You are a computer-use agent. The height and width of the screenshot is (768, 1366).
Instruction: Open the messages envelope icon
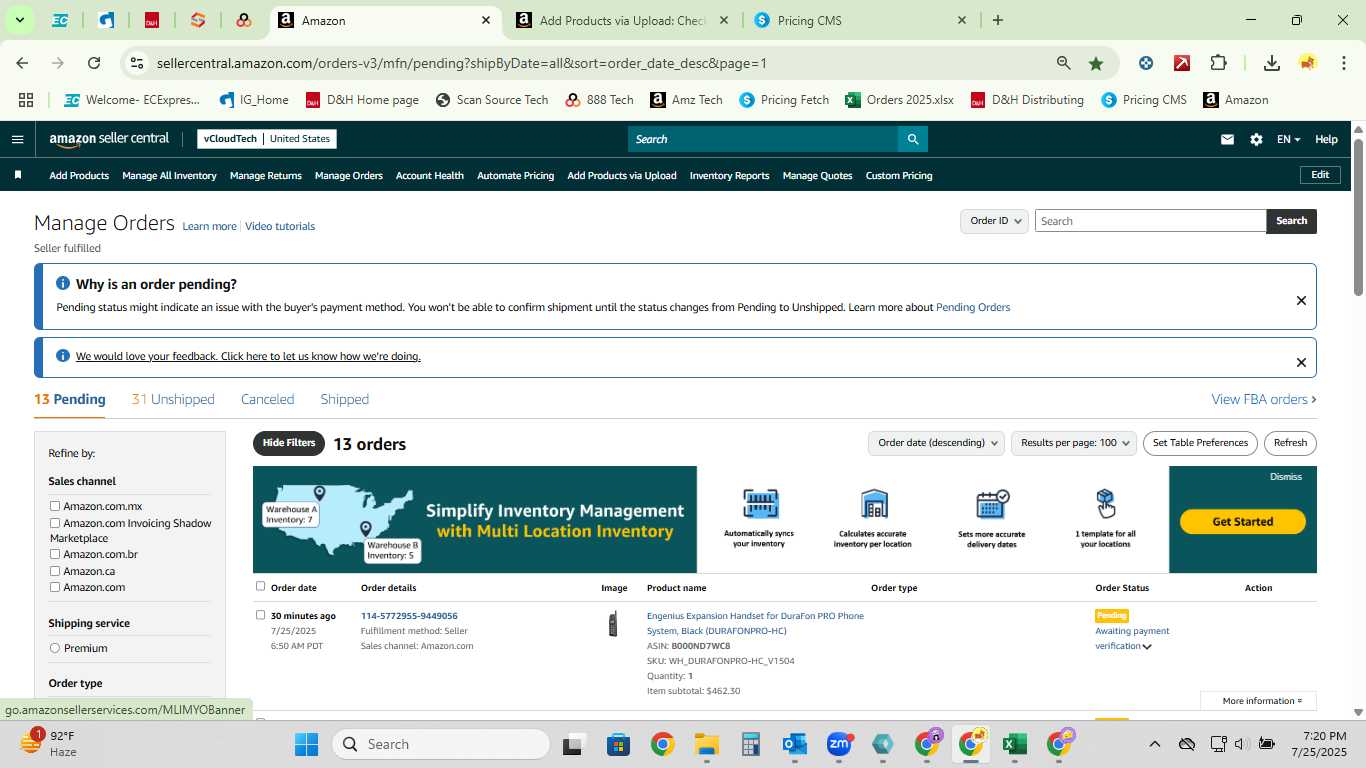pyautogui.click(x=1227, y=140)
